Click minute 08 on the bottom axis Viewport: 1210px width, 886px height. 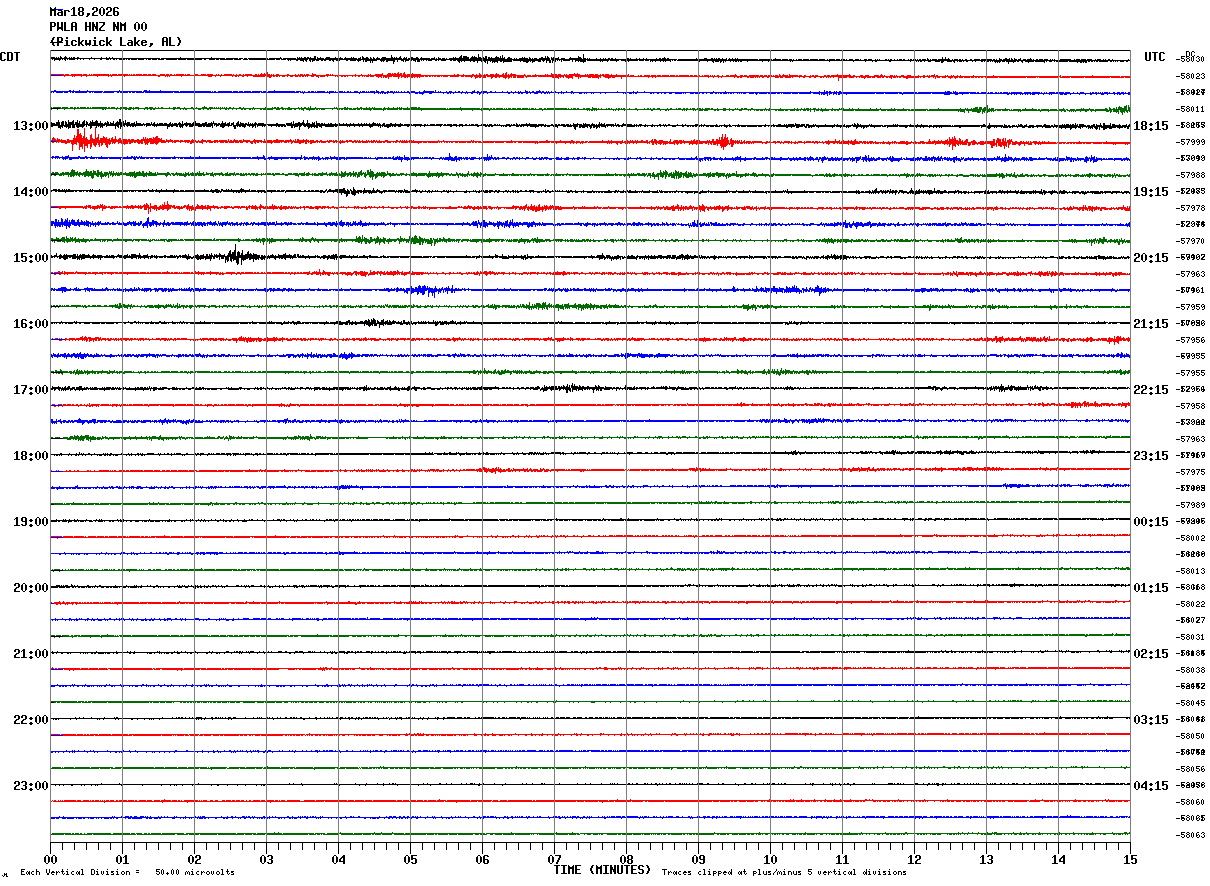click(626, 859)
